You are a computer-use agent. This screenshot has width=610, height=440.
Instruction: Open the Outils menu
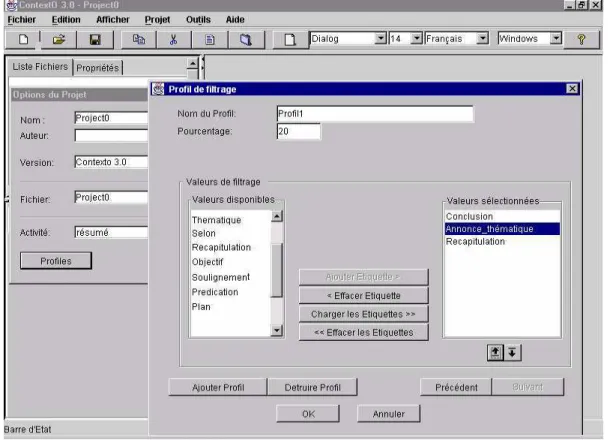click(x=198, y=19)
